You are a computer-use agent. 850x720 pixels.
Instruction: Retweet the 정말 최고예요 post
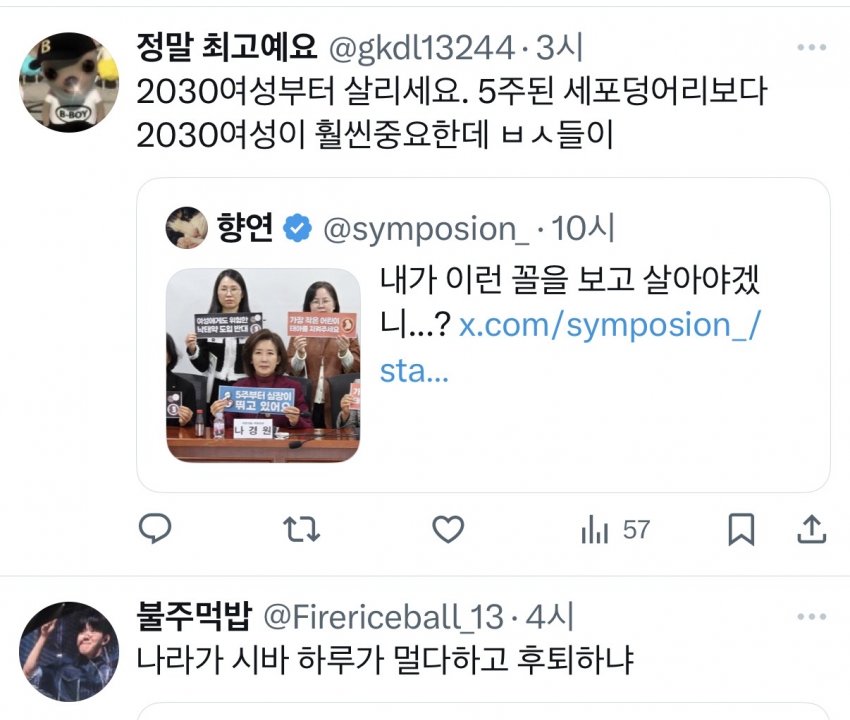301,529
